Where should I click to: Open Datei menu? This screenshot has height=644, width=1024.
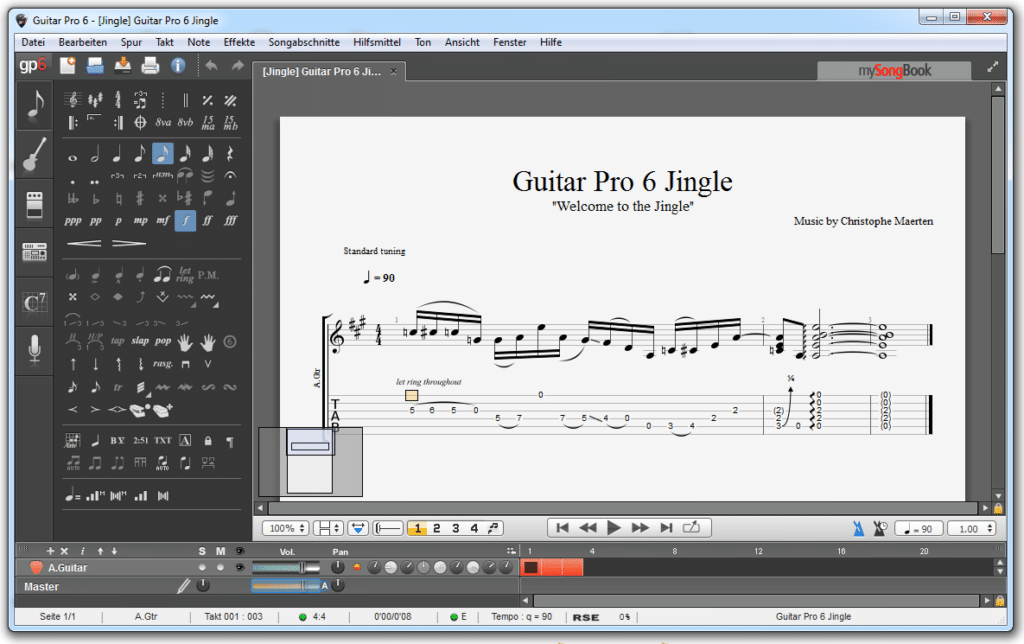[x=33, y=42]
